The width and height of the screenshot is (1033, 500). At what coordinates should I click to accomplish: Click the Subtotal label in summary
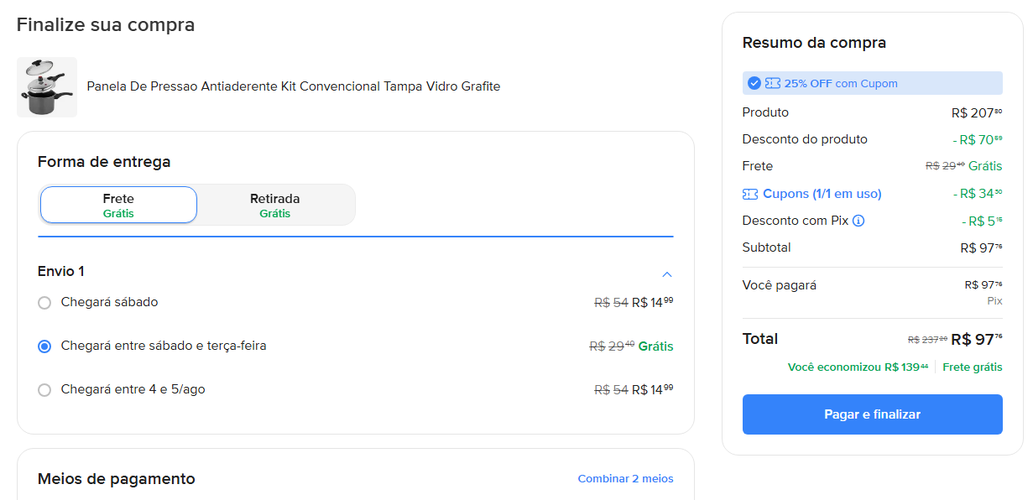(x=766, y=248)
